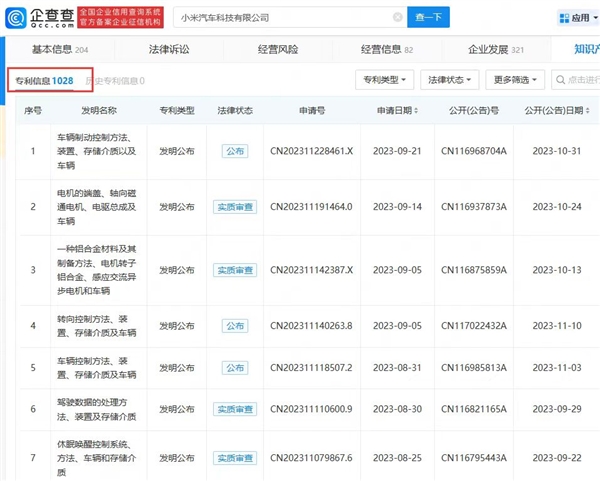The height and width of the screenshot is (481, 600).
Task: Click the patent list search input
Action: 576,80
